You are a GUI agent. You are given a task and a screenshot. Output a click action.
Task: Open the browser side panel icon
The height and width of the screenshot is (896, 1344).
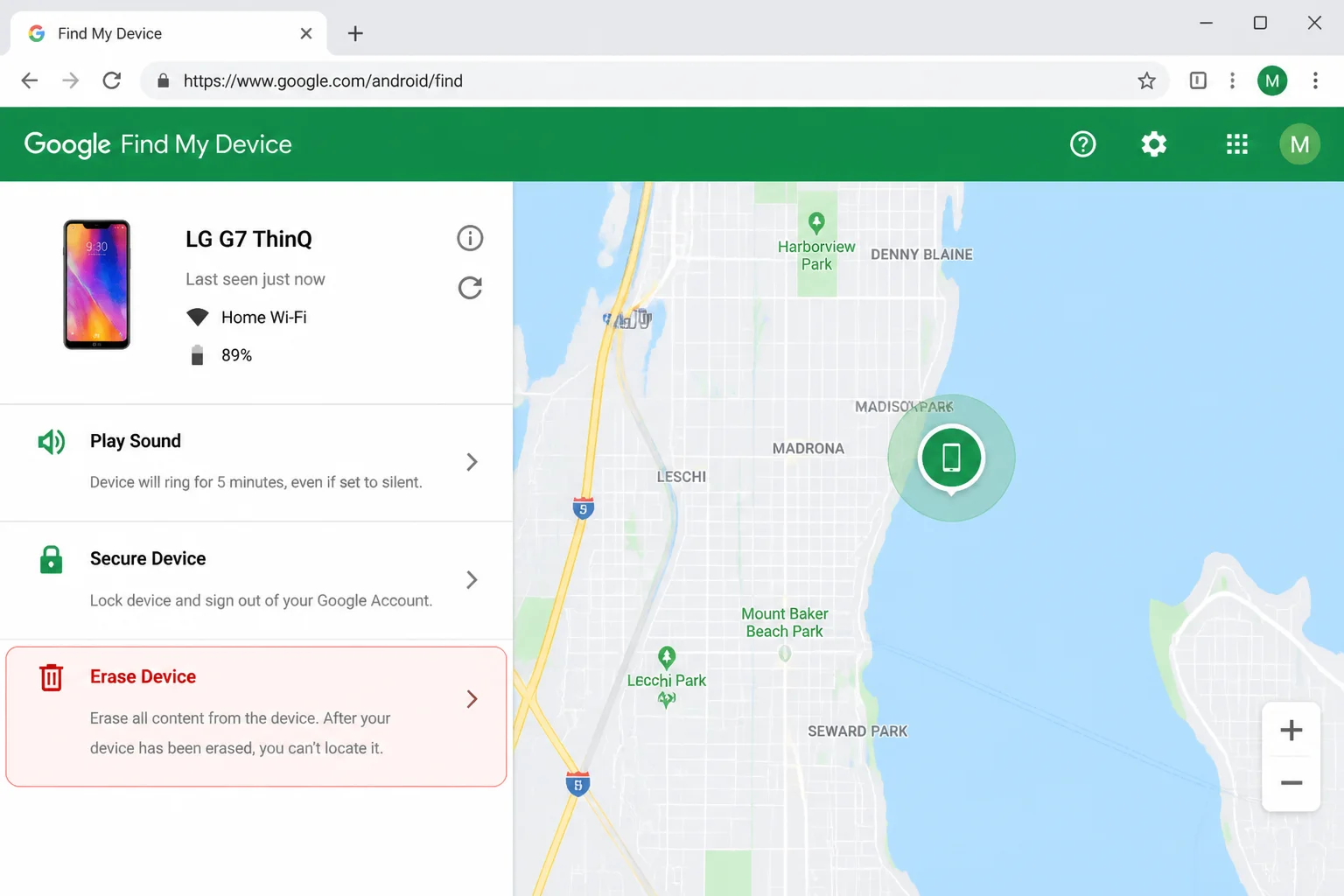(x=1198, y=80)
